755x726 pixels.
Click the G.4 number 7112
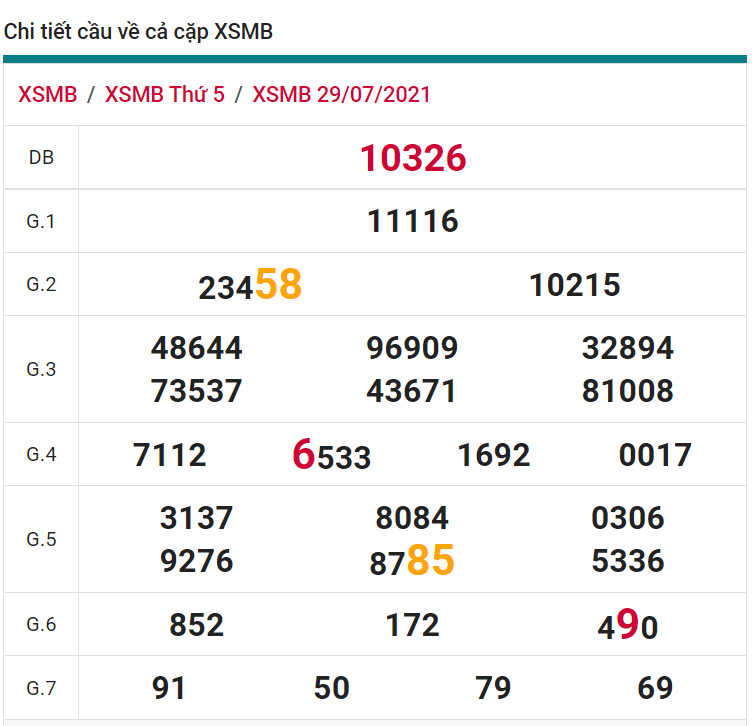(170, 455)
